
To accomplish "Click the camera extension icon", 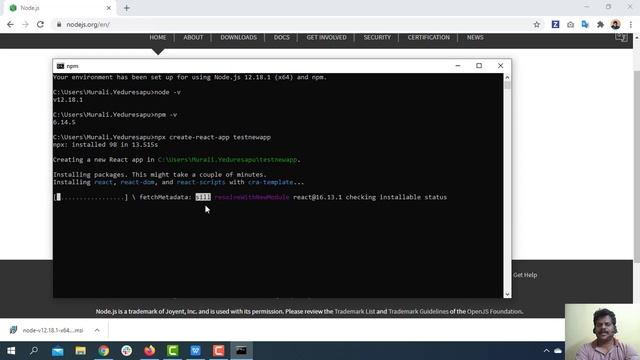I will coord(570,24).
